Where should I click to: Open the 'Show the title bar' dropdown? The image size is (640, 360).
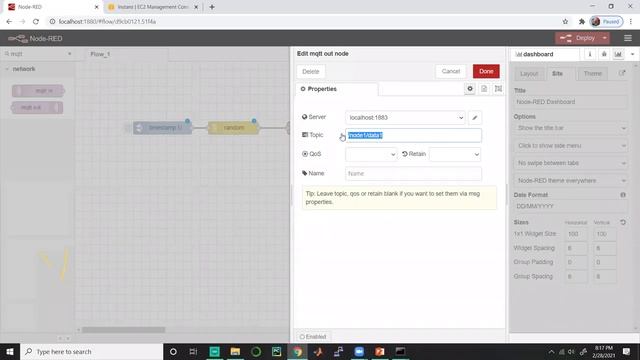tap(570, 128)
